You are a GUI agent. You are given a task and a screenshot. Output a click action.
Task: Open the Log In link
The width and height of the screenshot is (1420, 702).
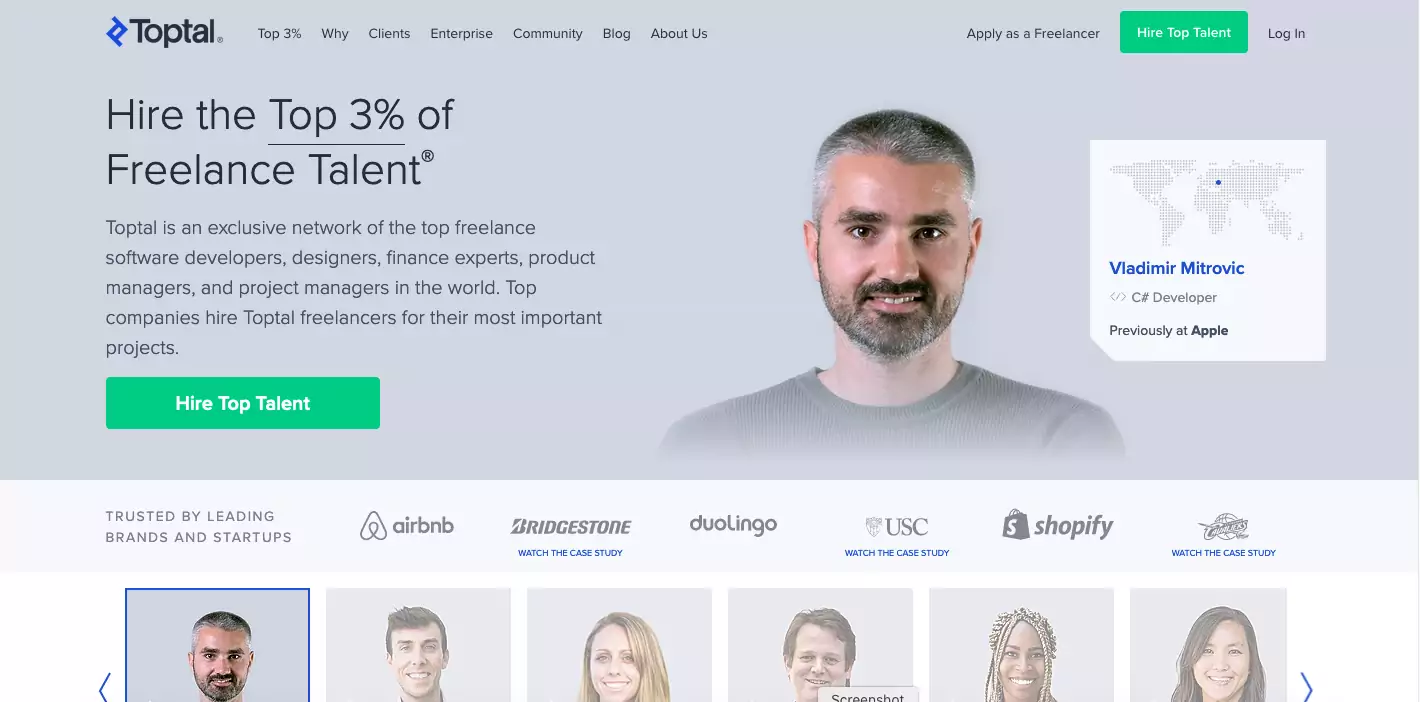pyautogui.click(x=1286, y=33)
